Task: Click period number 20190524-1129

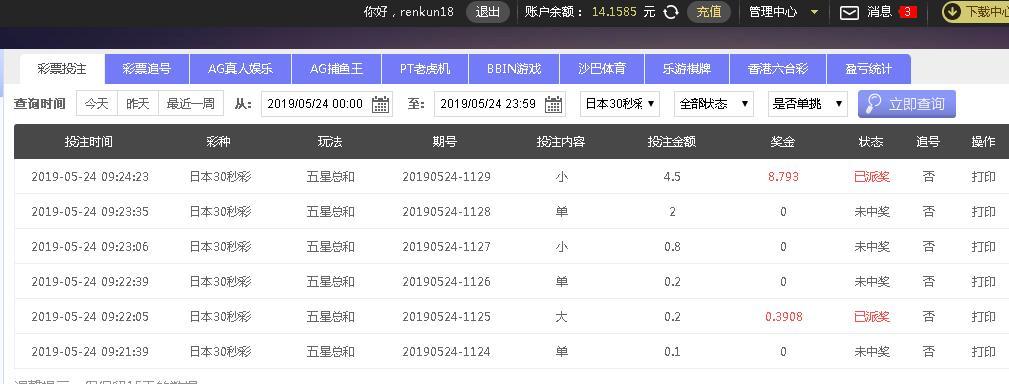Action: click(x=447, y=176)
